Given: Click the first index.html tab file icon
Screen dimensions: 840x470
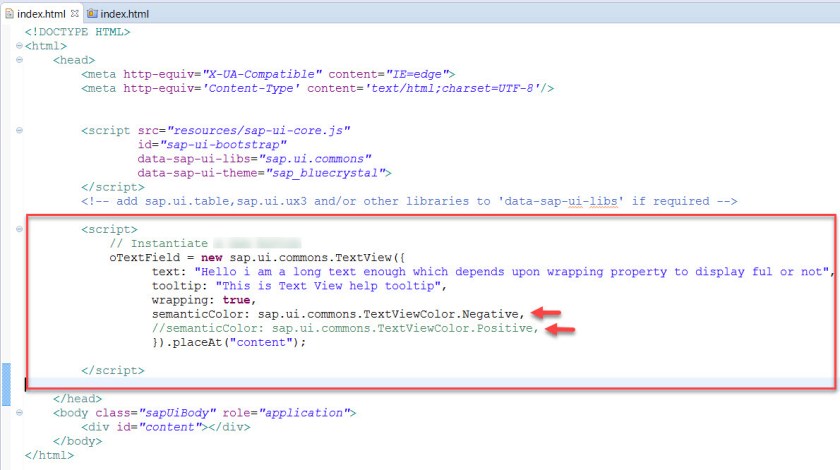Looking at the screenshot, I should pyautogui.click(x=10, y=13).
